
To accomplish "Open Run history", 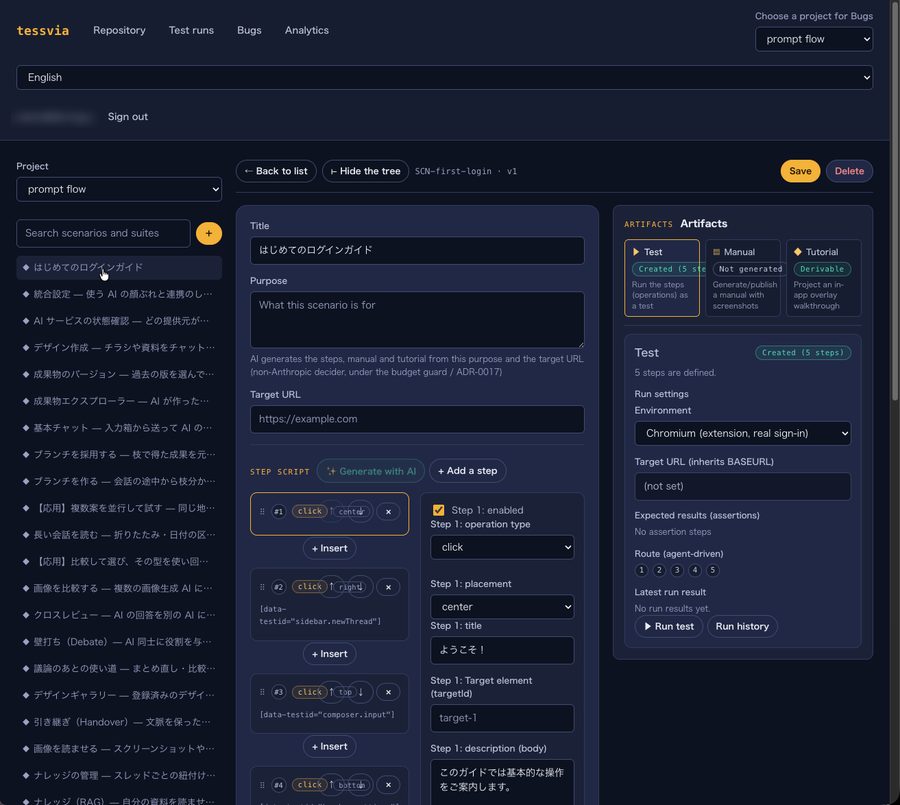I will [x=742, y=626].
